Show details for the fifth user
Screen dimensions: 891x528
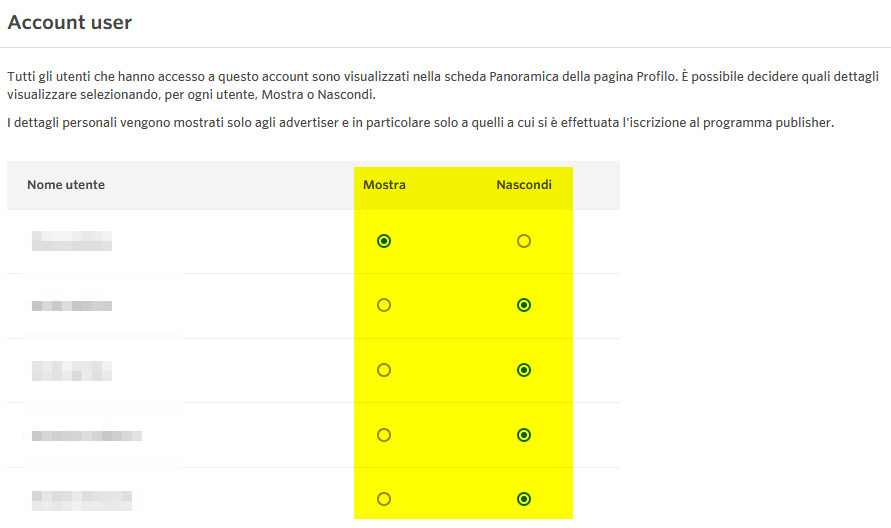click(384, 498)
